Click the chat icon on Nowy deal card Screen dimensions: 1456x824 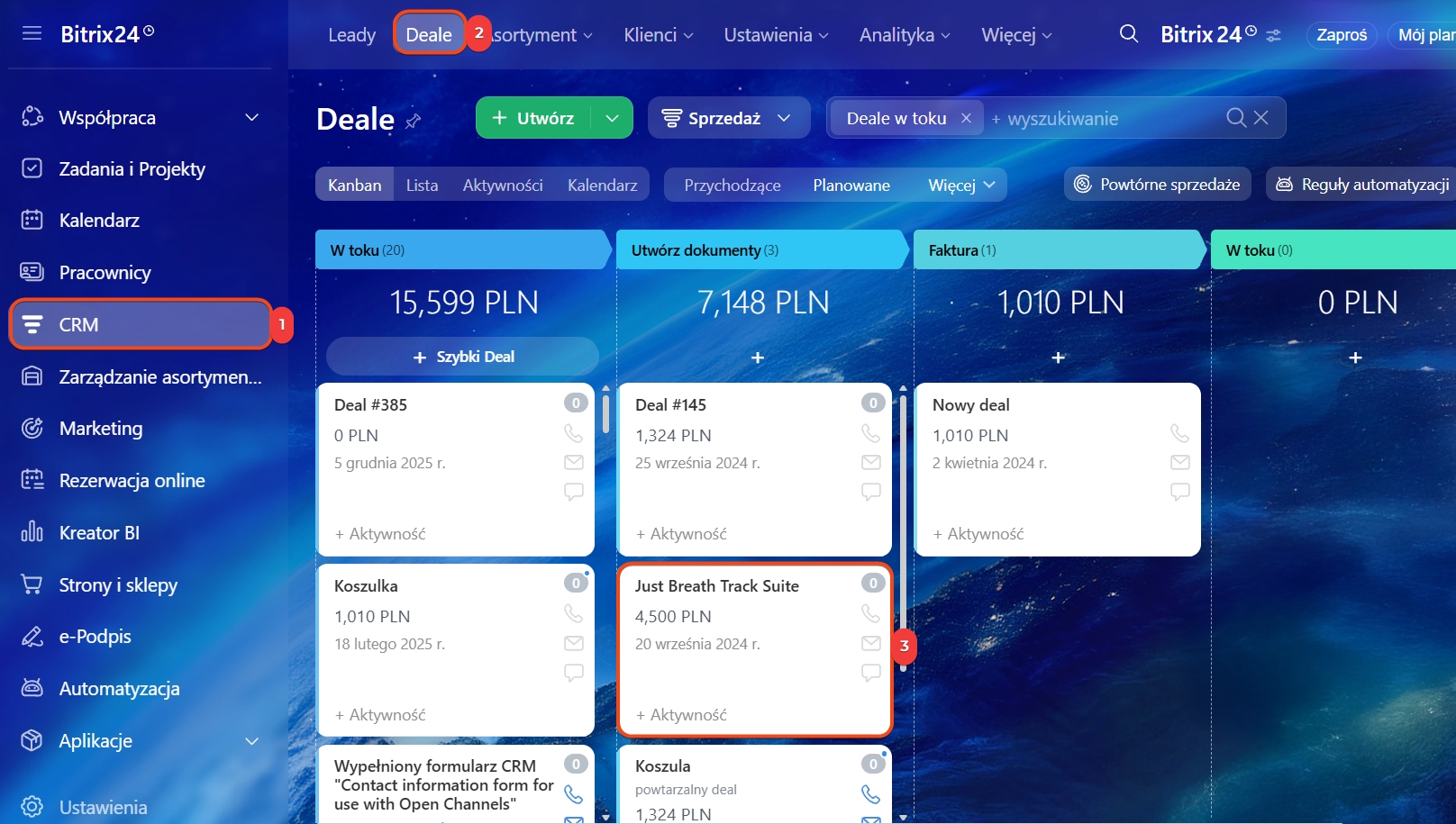pos(1179,492)
